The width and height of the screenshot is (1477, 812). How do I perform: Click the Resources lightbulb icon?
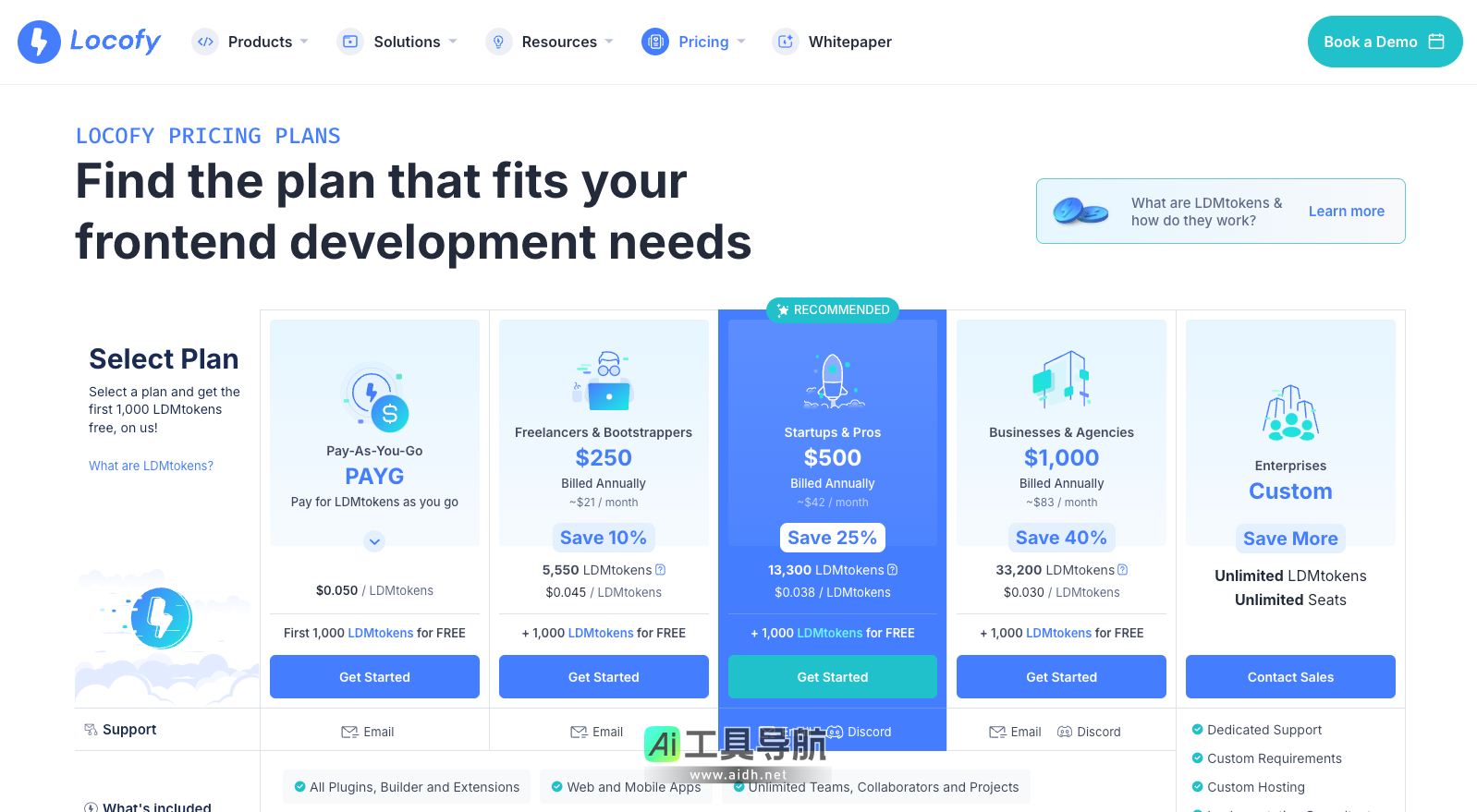click(x=498, y=42)
